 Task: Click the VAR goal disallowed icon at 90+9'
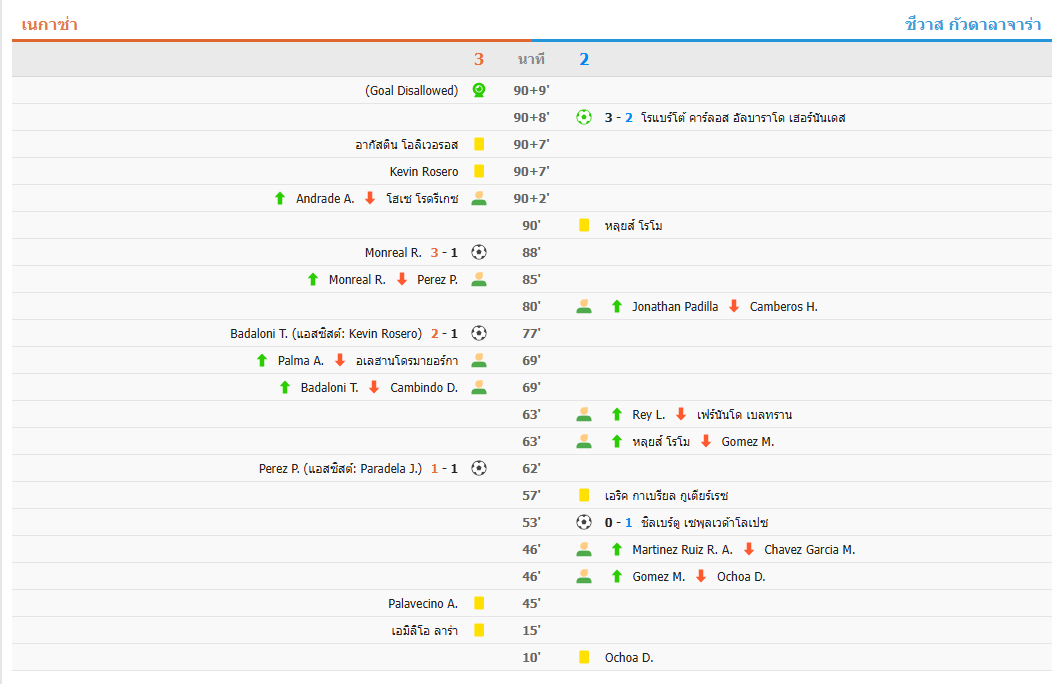point(479,90)
